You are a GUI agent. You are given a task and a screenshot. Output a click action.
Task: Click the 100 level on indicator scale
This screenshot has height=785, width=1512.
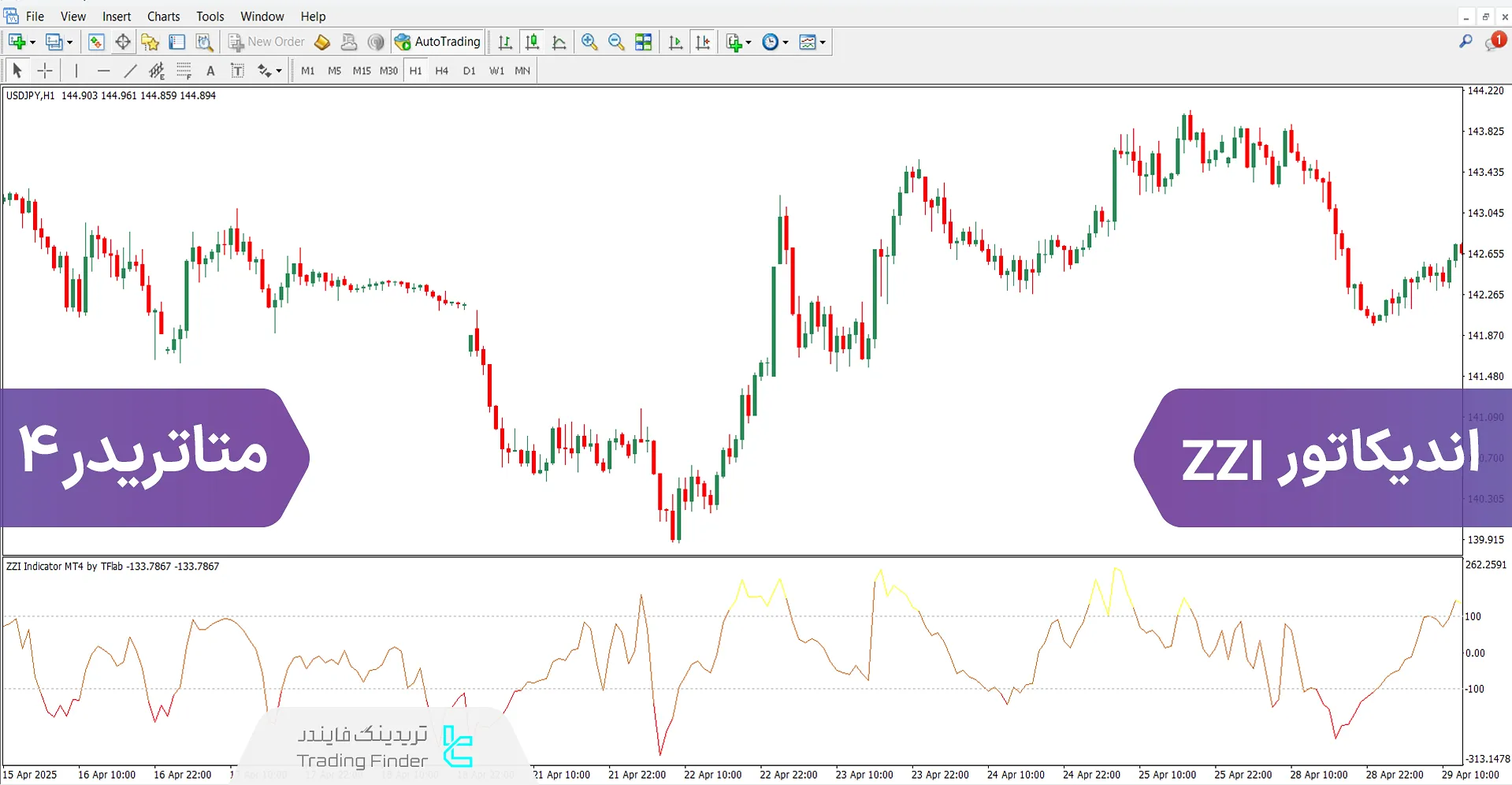pyautogui.click(x=1473, y=616)
